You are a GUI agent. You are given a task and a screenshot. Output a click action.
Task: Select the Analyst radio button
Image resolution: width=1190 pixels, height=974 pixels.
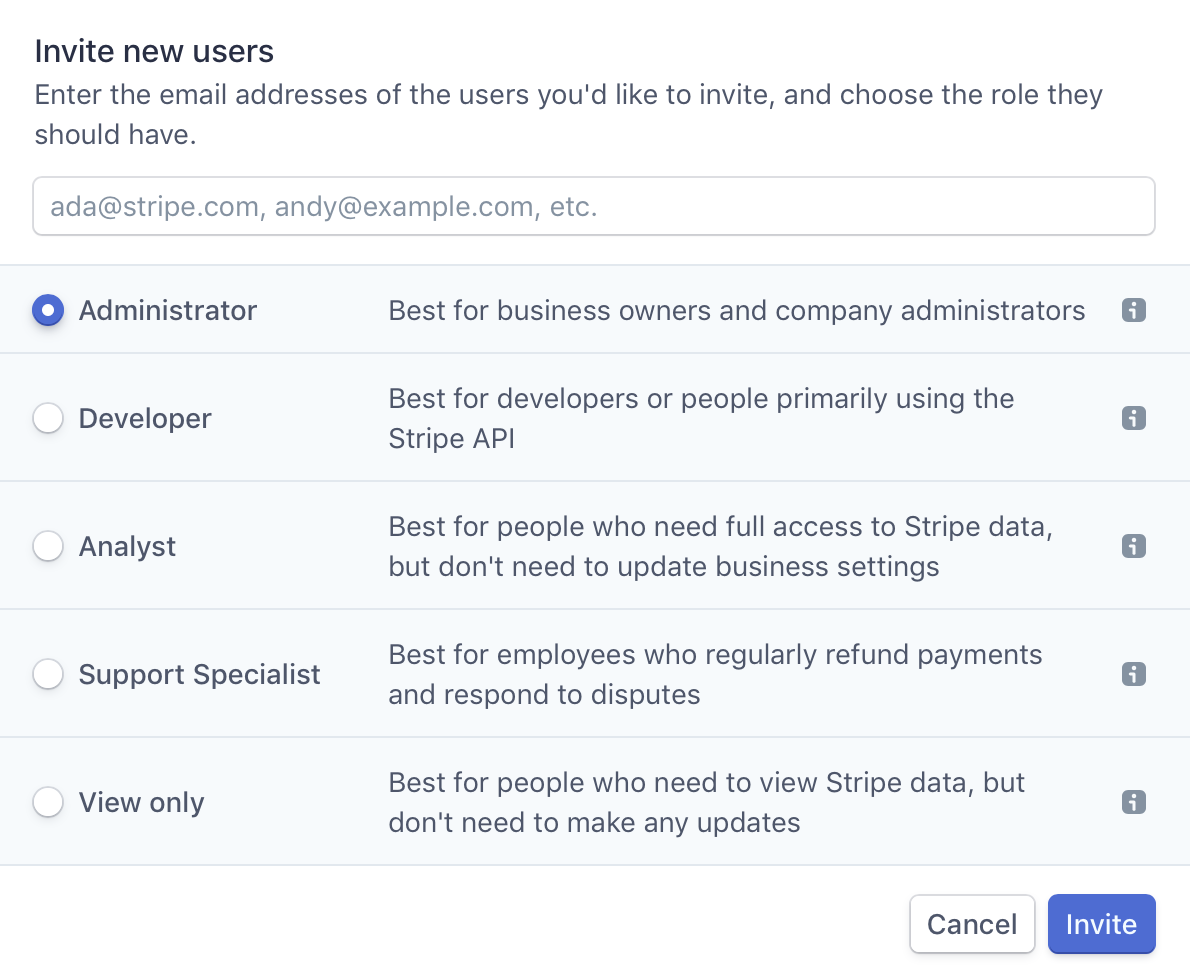coord(48,546)
